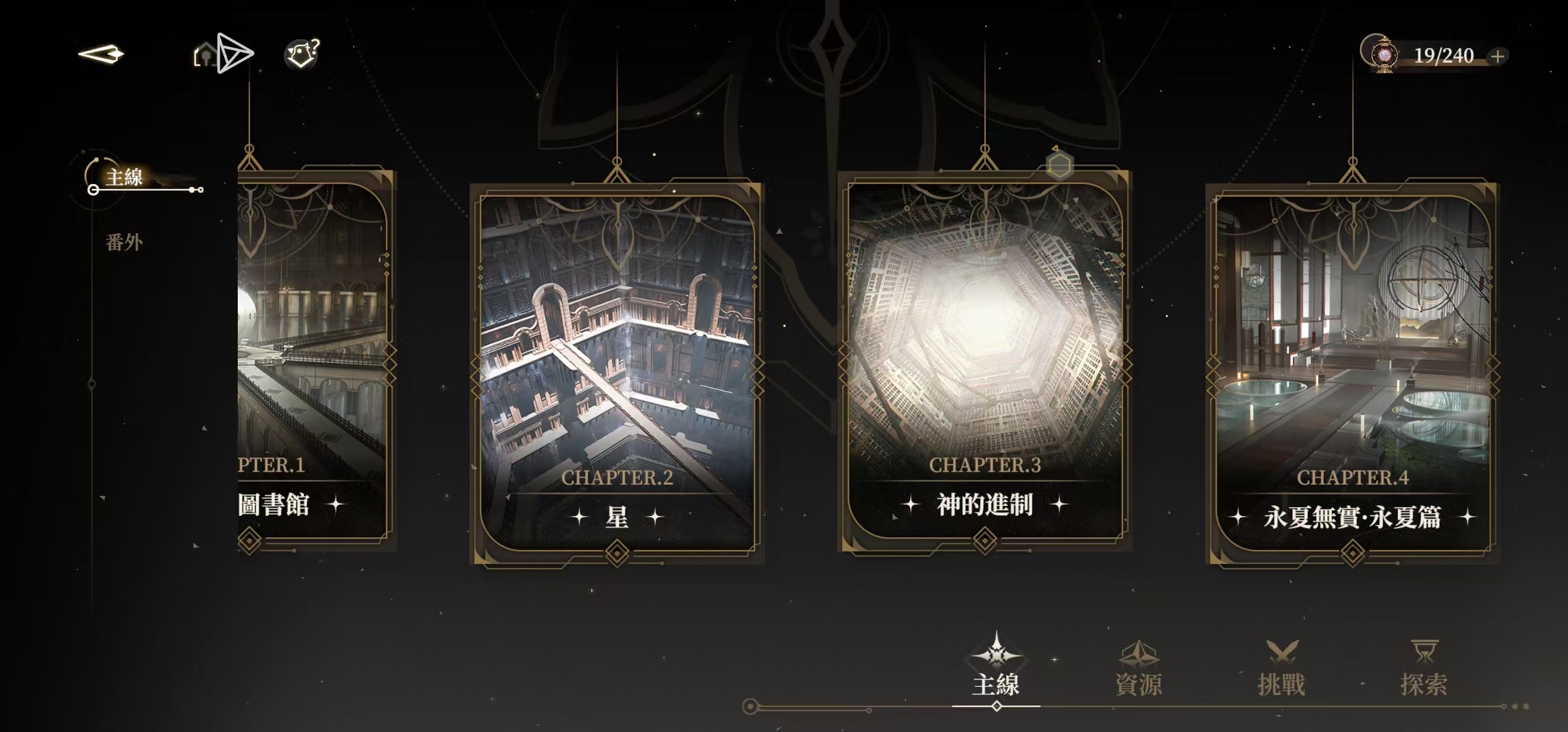This screenshot has width=1568, height=732.
Task: Open Chapter 3 神的進制 card
Action: pos(985,361)
